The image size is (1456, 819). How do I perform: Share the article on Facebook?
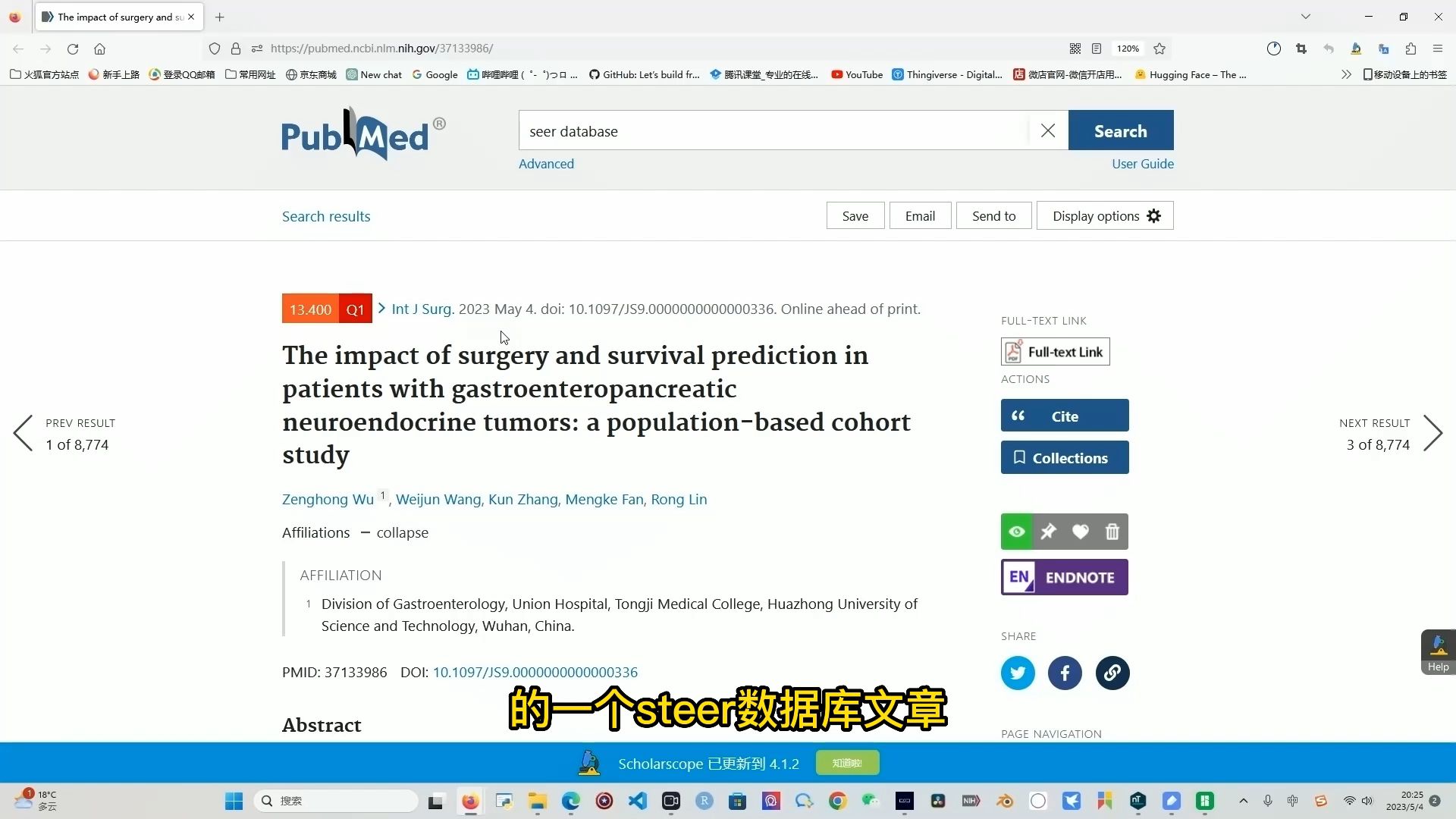click(1065, 673)
